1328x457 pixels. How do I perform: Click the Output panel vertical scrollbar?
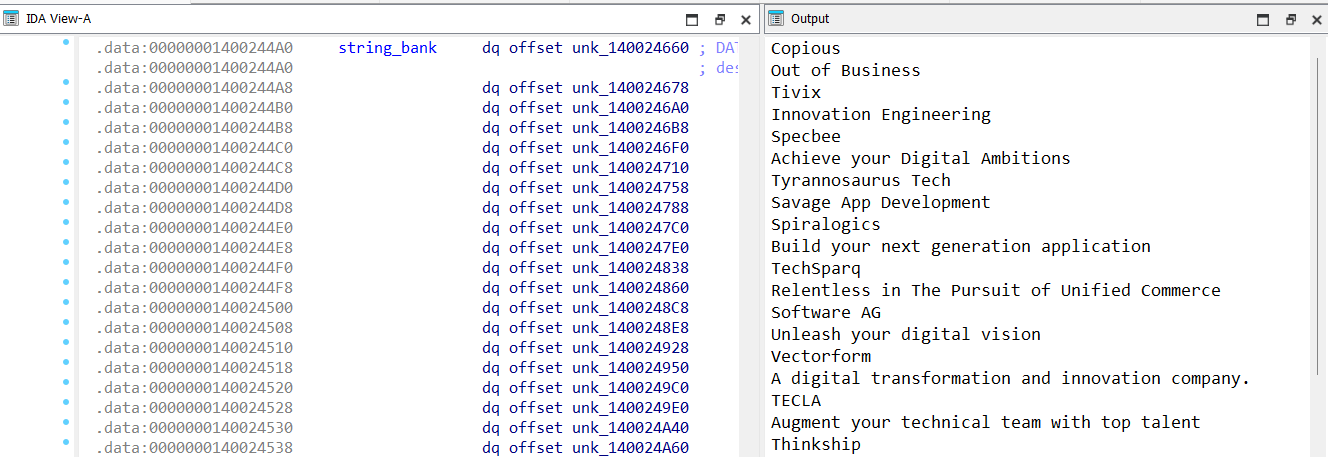click(1319, 200)
